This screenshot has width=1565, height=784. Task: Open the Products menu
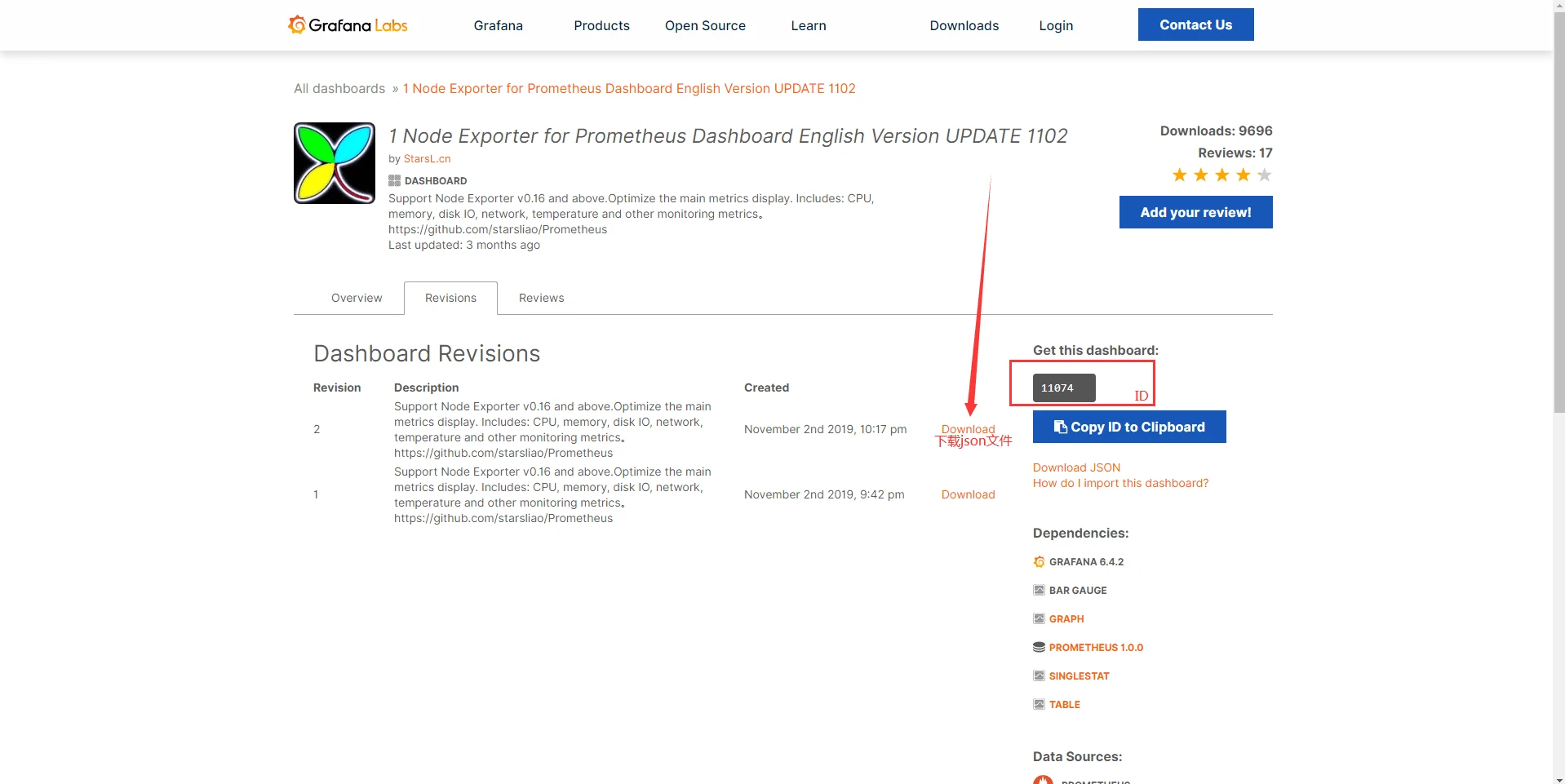tap(601, 26)
